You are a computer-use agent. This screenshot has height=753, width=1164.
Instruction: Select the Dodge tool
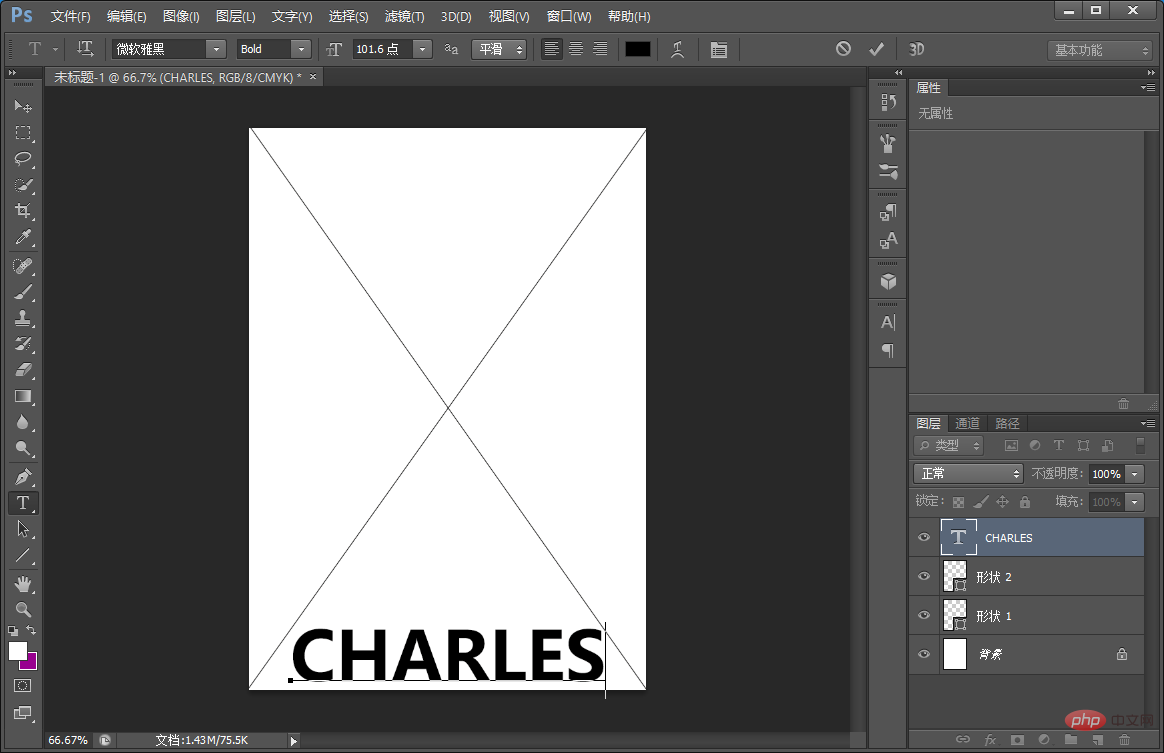(23, 448)
